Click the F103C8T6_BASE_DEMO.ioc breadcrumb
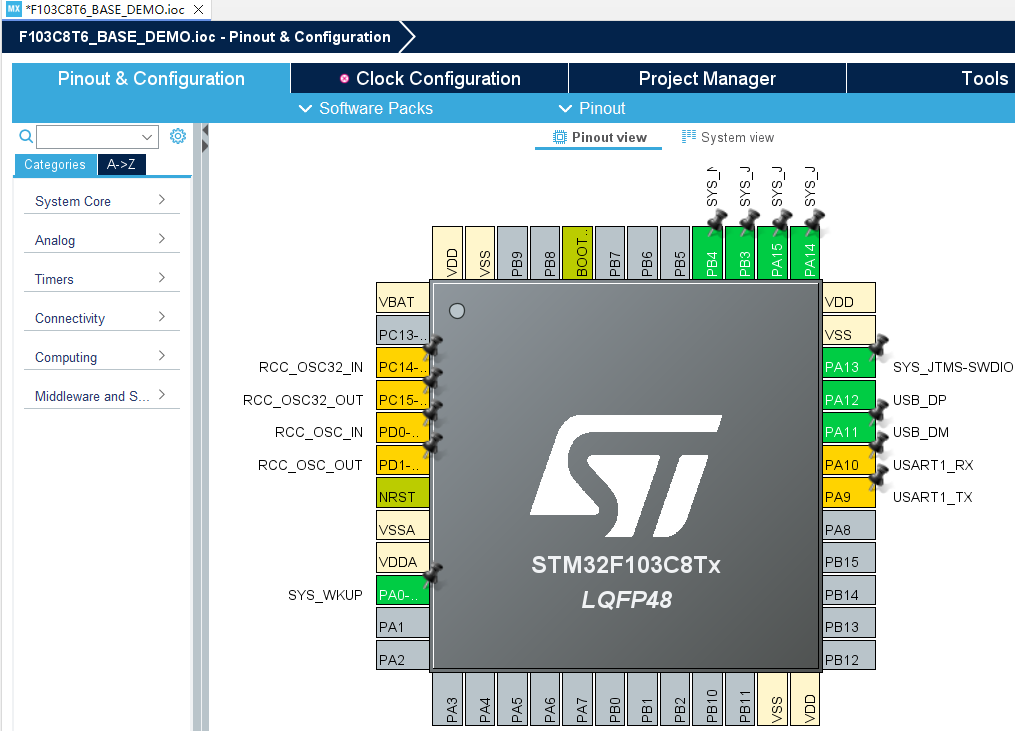 205,37
